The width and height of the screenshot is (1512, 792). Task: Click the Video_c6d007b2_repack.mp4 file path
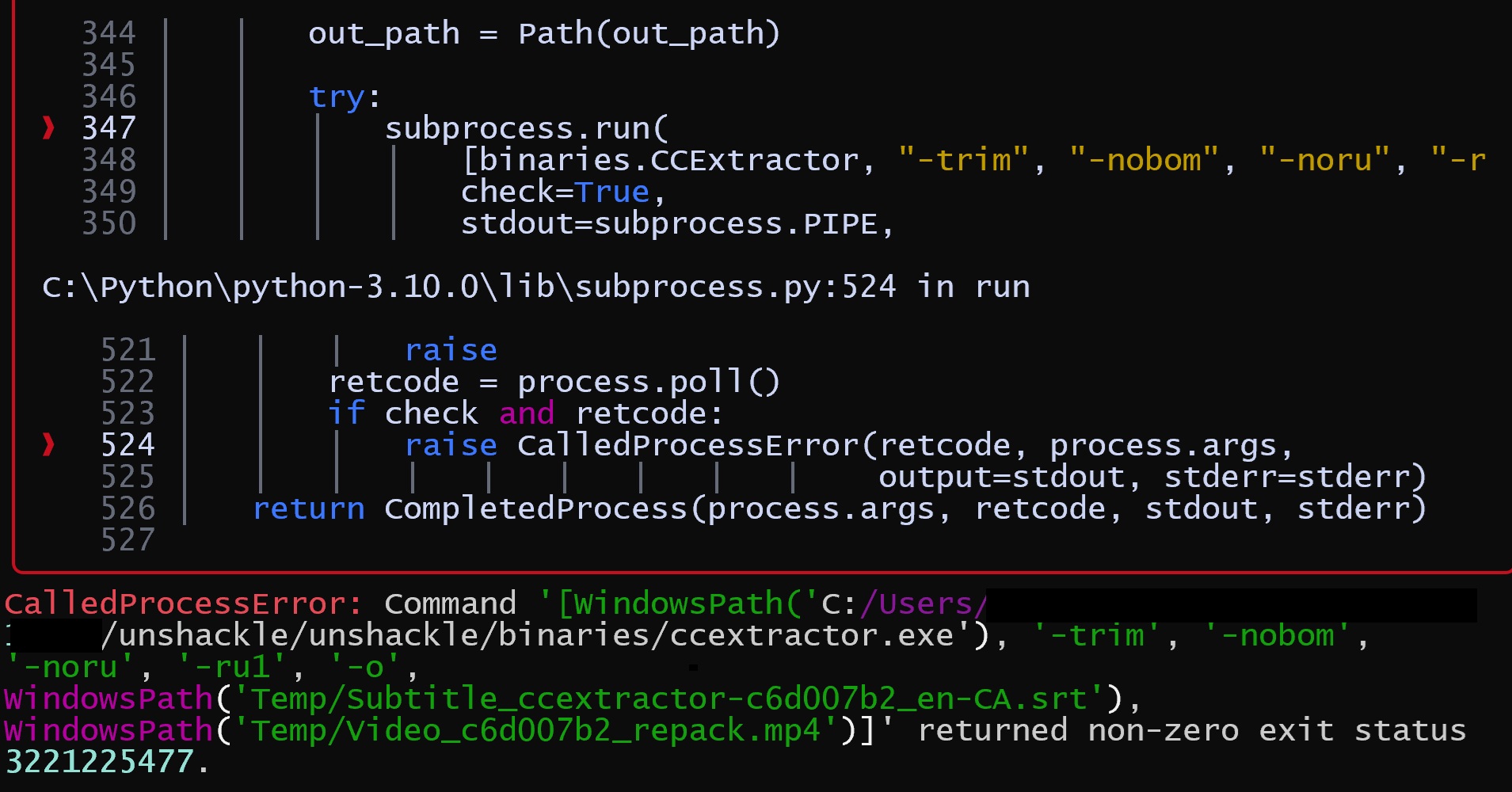[x=536, y=730]
